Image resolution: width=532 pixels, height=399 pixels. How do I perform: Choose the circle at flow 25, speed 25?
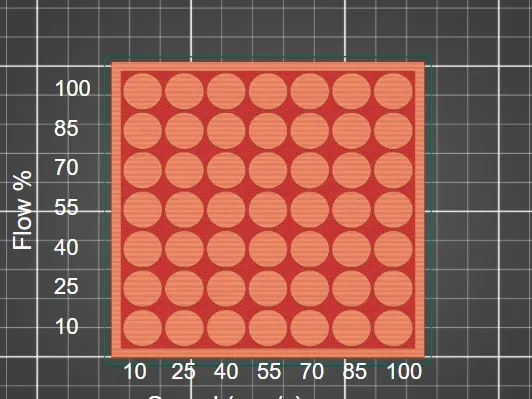click(x=184, y=289)
